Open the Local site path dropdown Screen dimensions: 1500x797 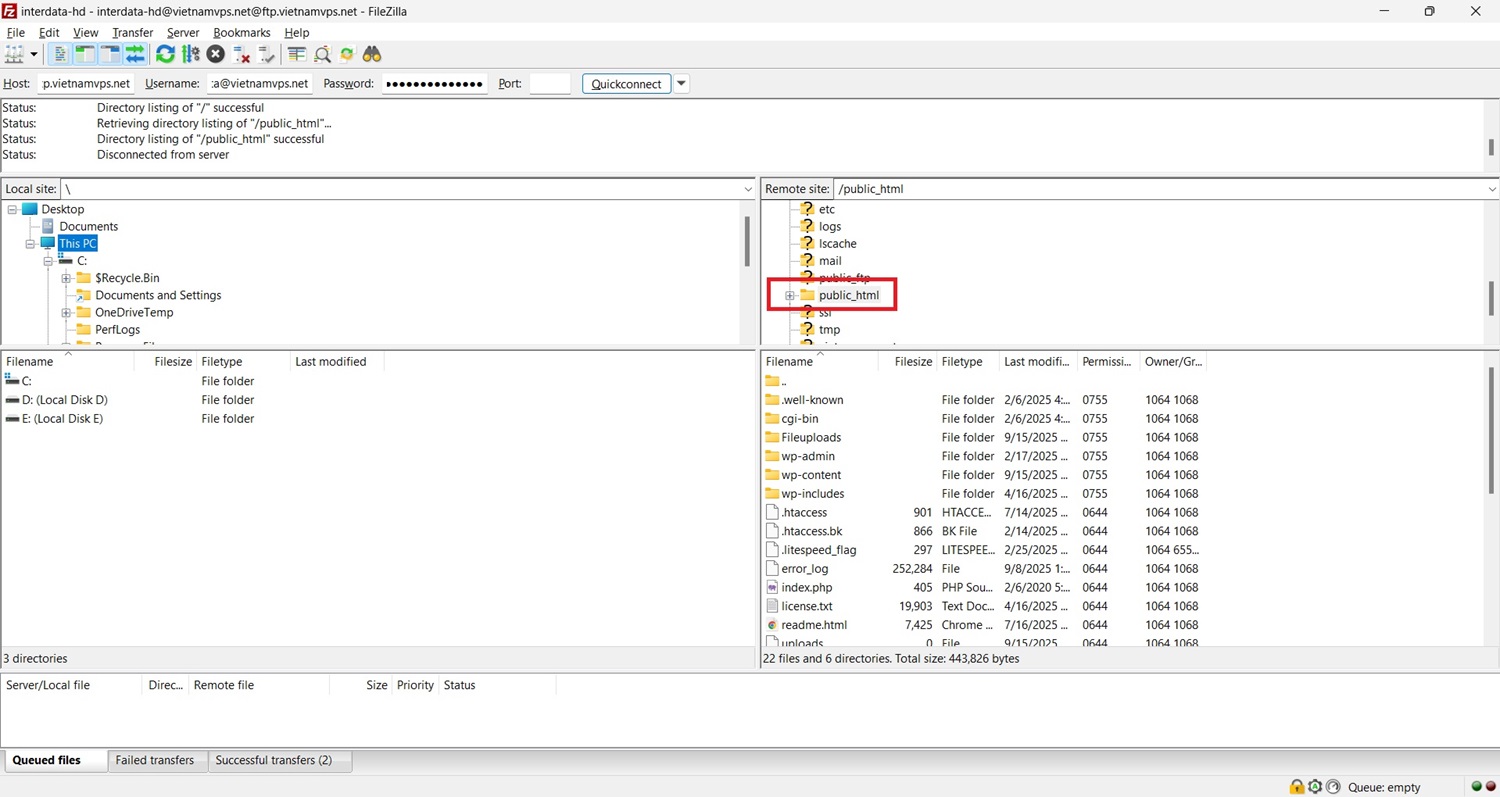(x=748, y=189)
